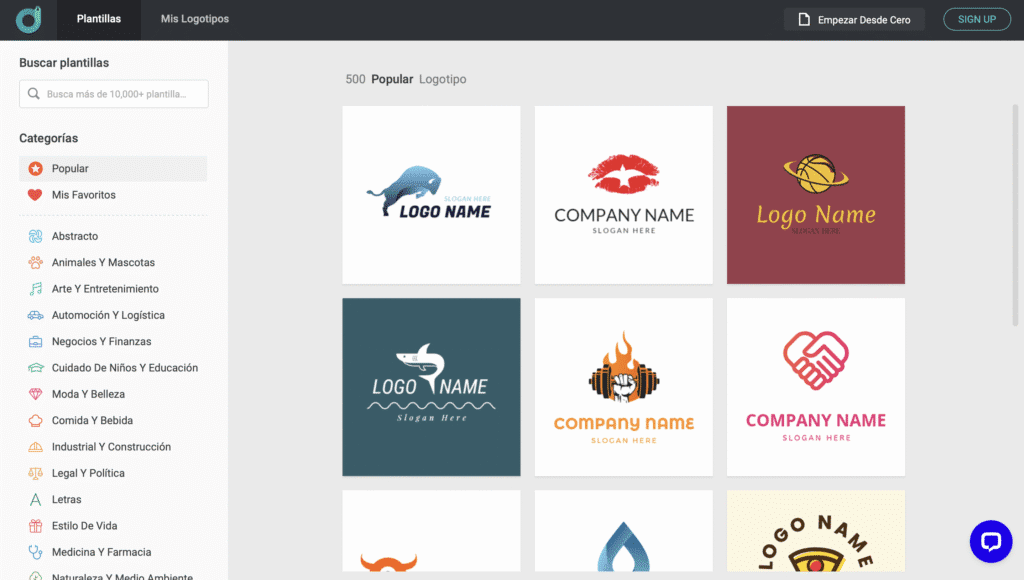Image resolution: width=1024 pixels, height=580 pixels.
Task: Open Mis Favoritos heart icon
Action: pyautogui.click(x=35, y=195)
